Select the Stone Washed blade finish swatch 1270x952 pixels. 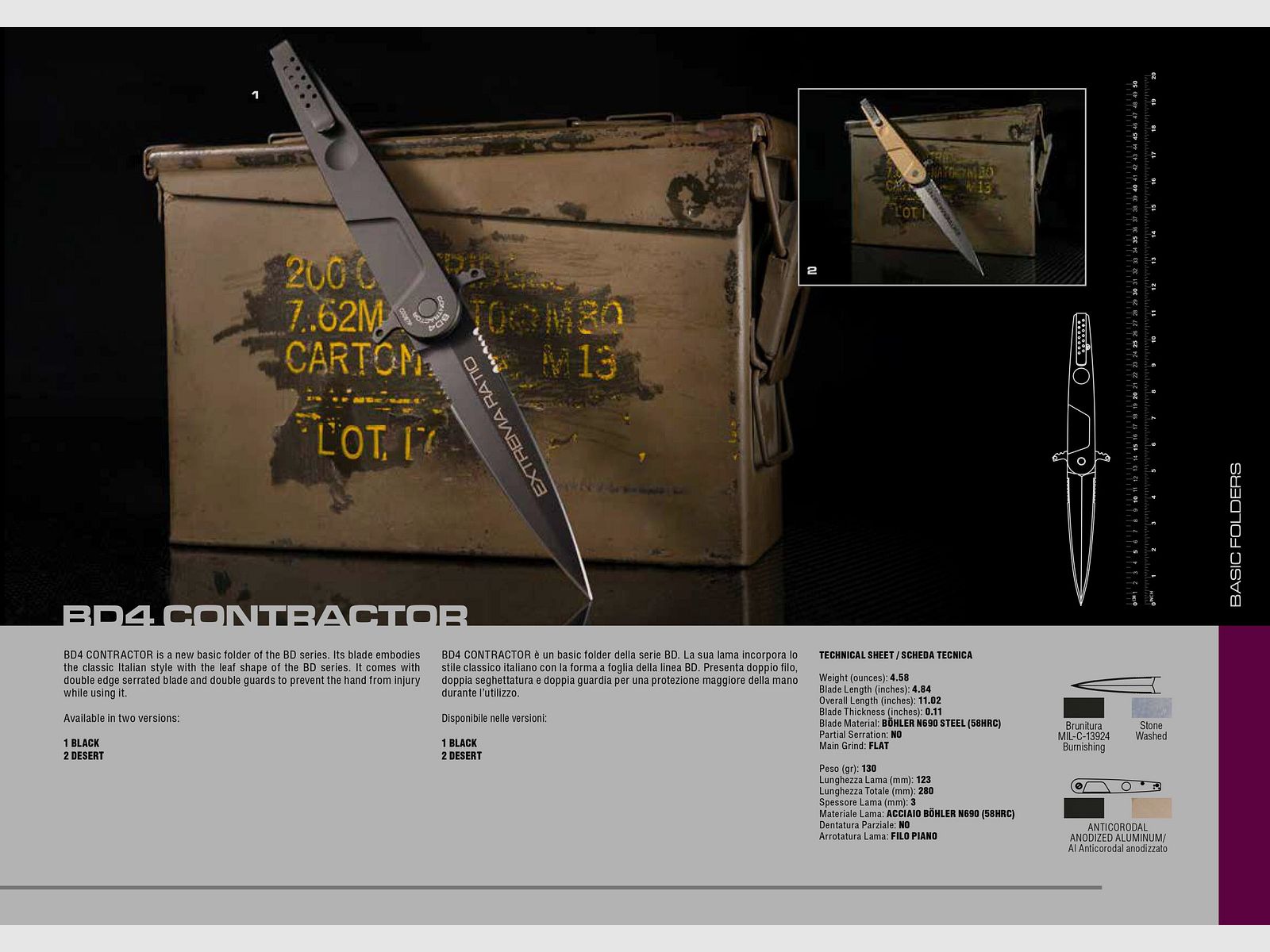(1151, 708)
